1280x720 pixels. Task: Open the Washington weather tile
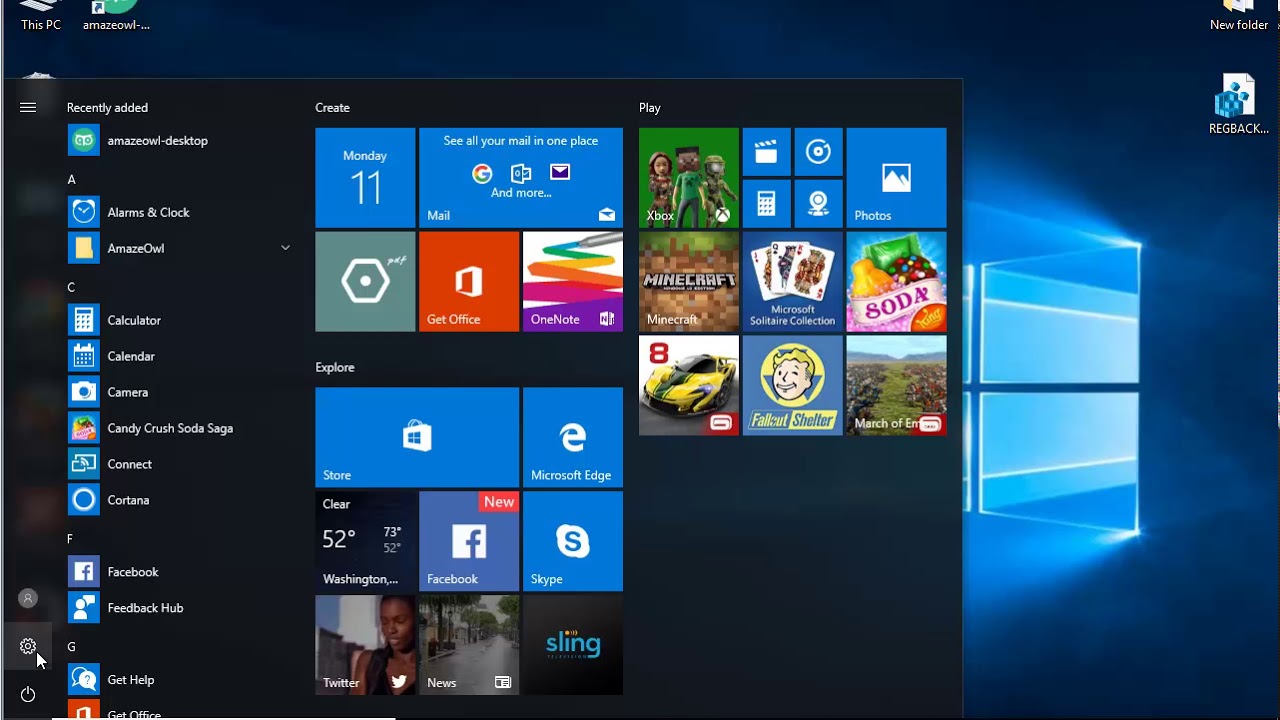pos(365,541)
